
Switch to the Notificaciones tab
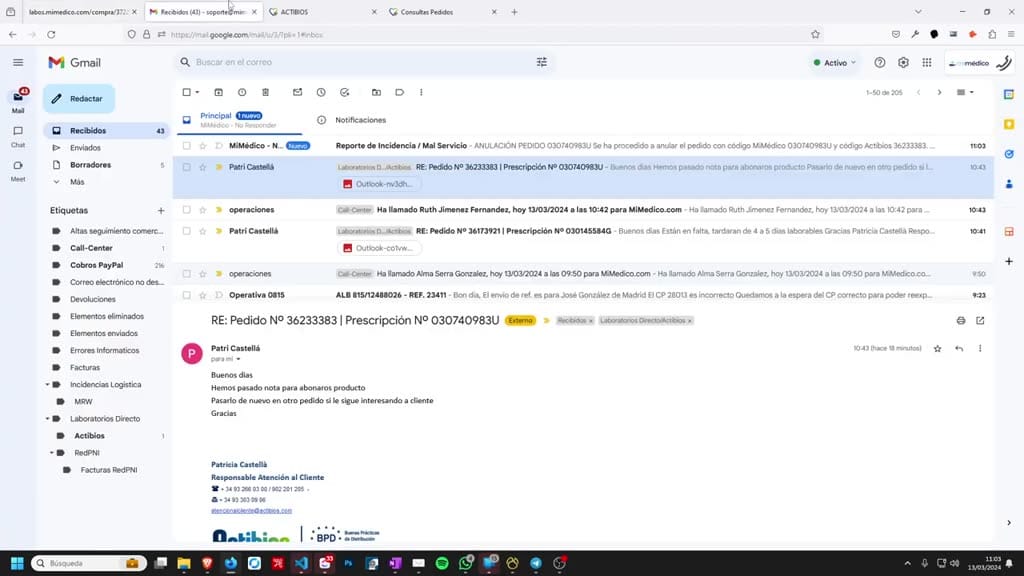tap(360, 120)
